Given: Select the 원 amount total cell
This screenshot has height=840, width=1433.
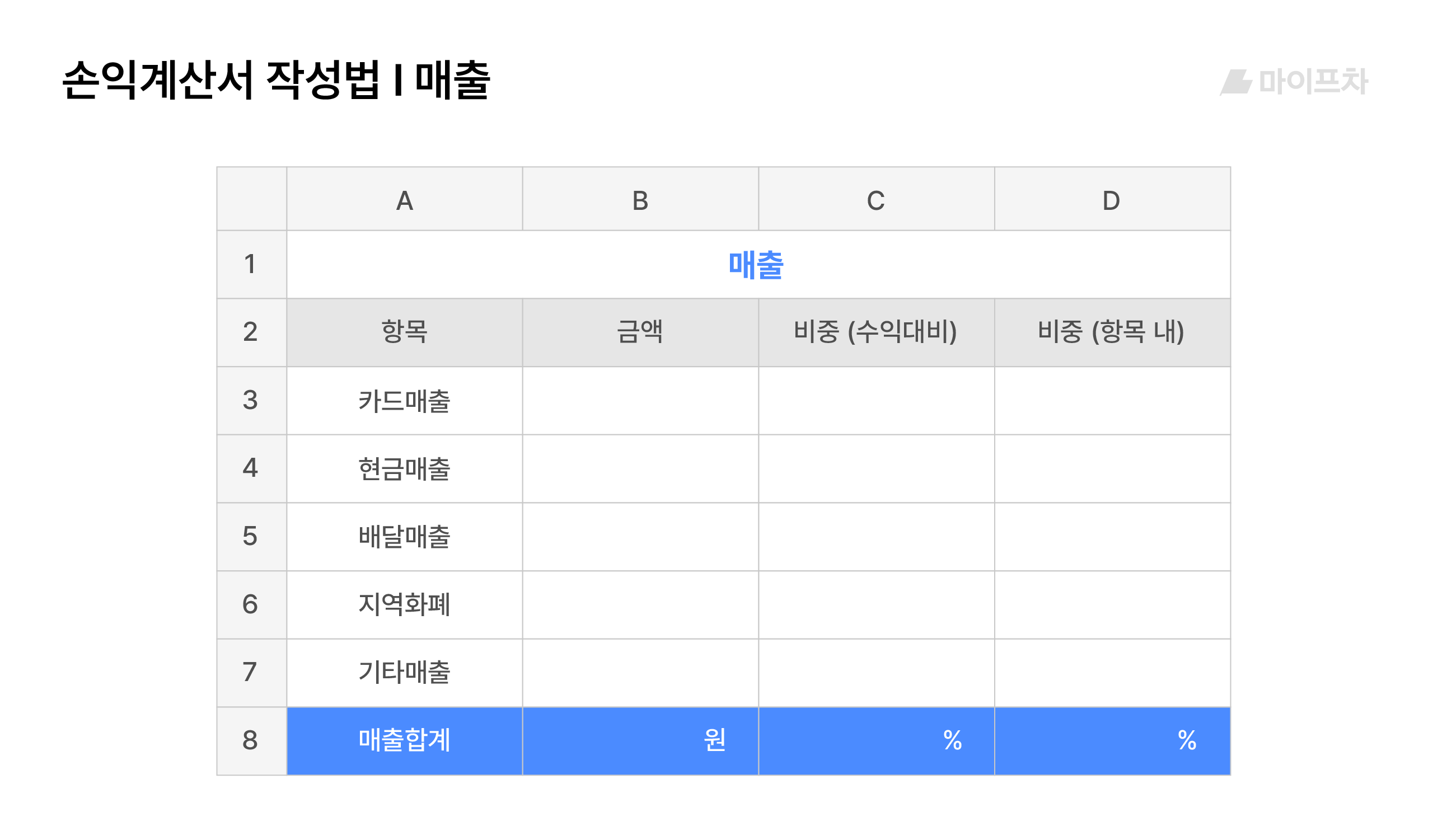Looking at the screenshot, I should [x=640, y=740].
